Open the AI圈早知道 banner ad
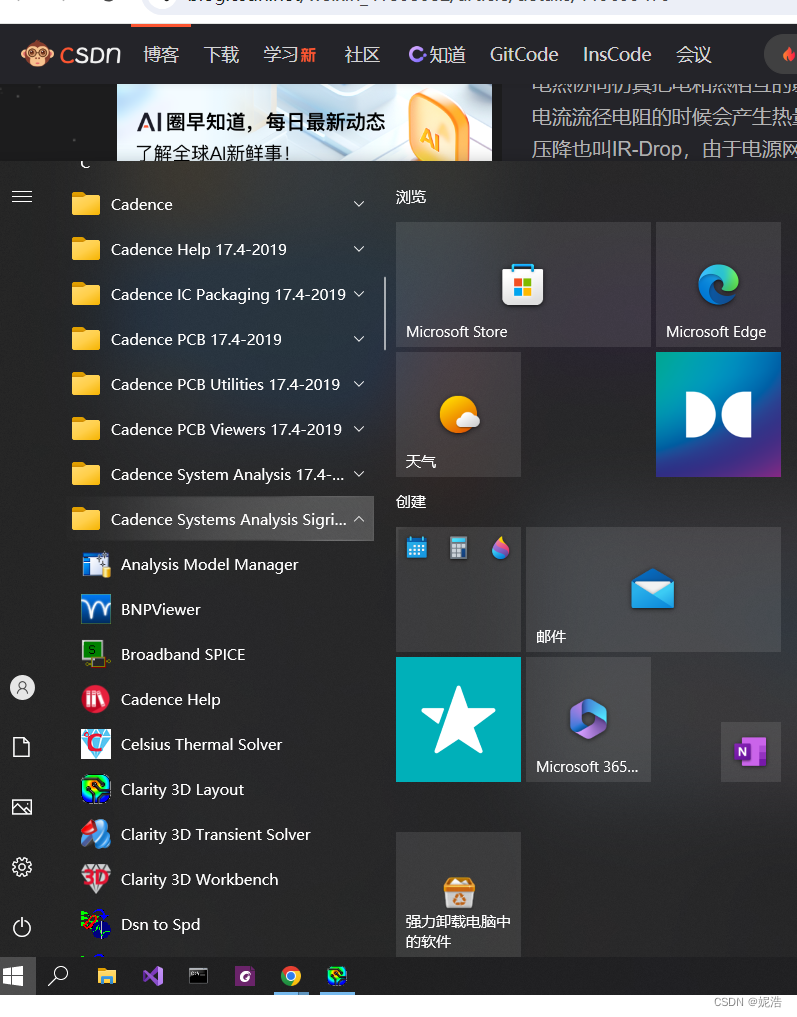The image size is (797, 1017). pos(304,123)
